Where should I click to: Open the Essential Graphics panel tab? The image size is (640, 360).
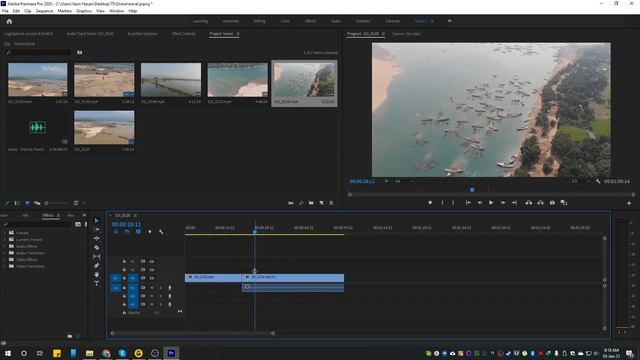tap(142, 34)
